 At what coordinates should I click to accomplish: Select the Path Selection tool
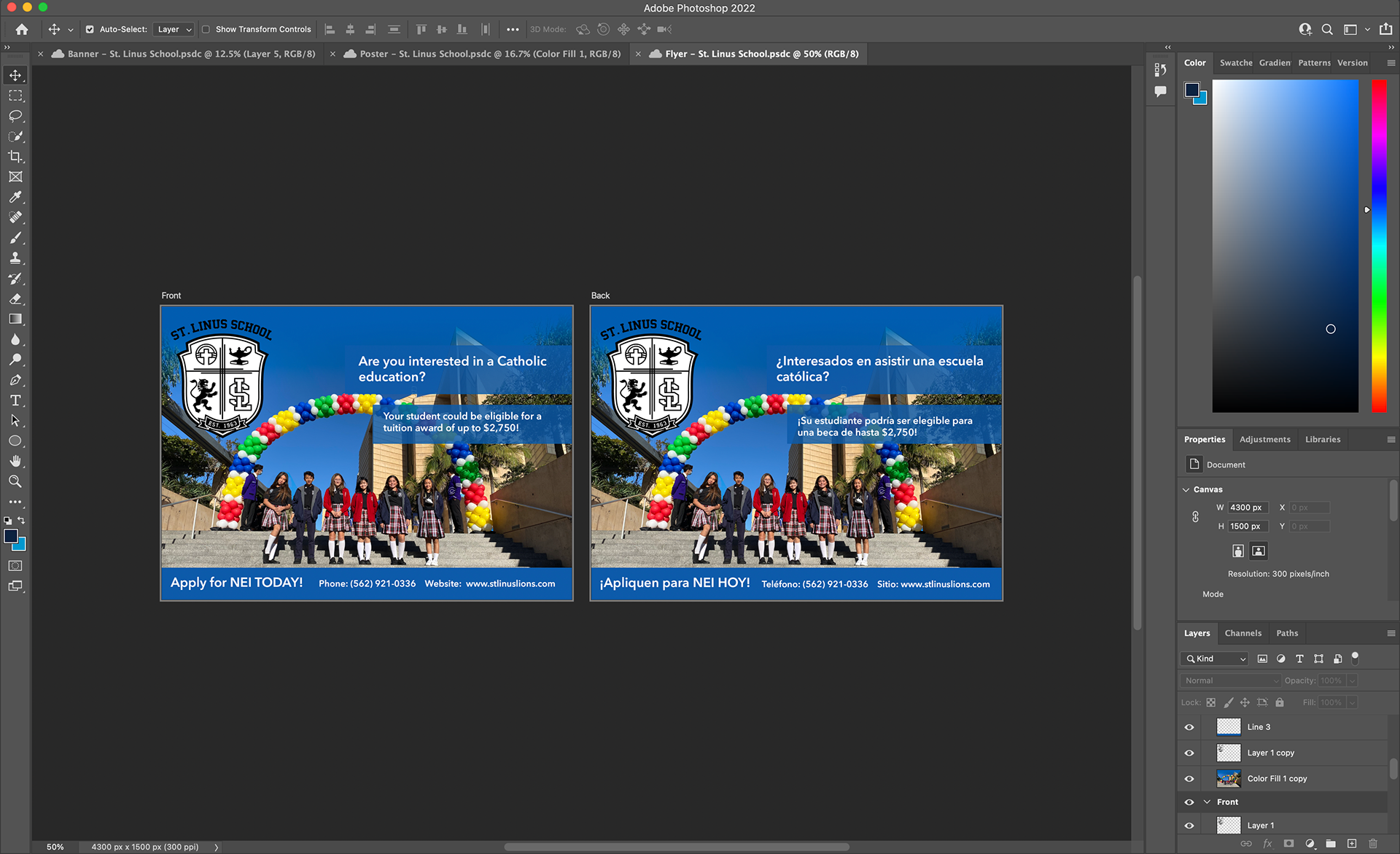point(15,421)
